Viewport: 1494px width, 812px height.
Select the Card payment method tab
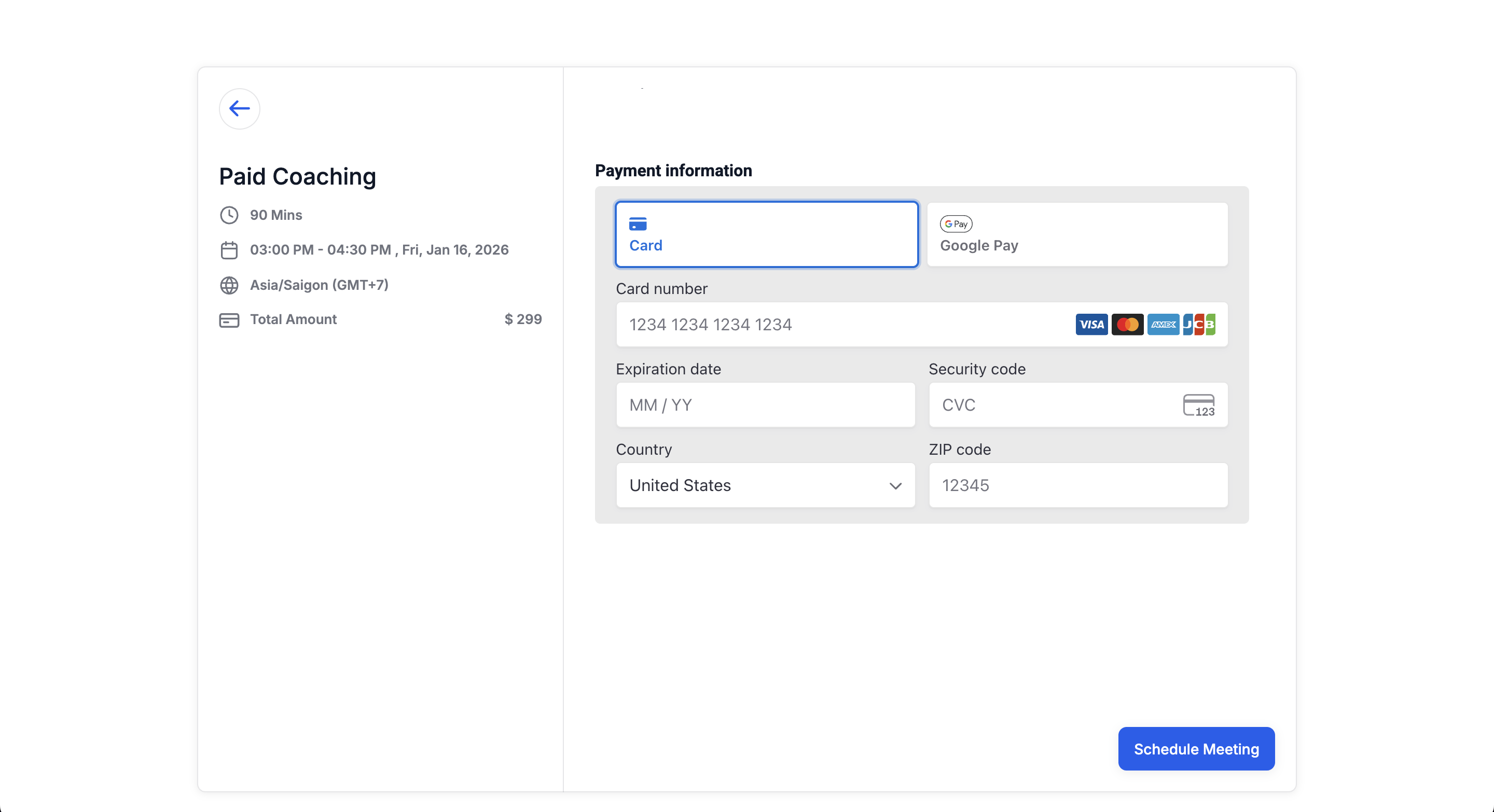766,234
